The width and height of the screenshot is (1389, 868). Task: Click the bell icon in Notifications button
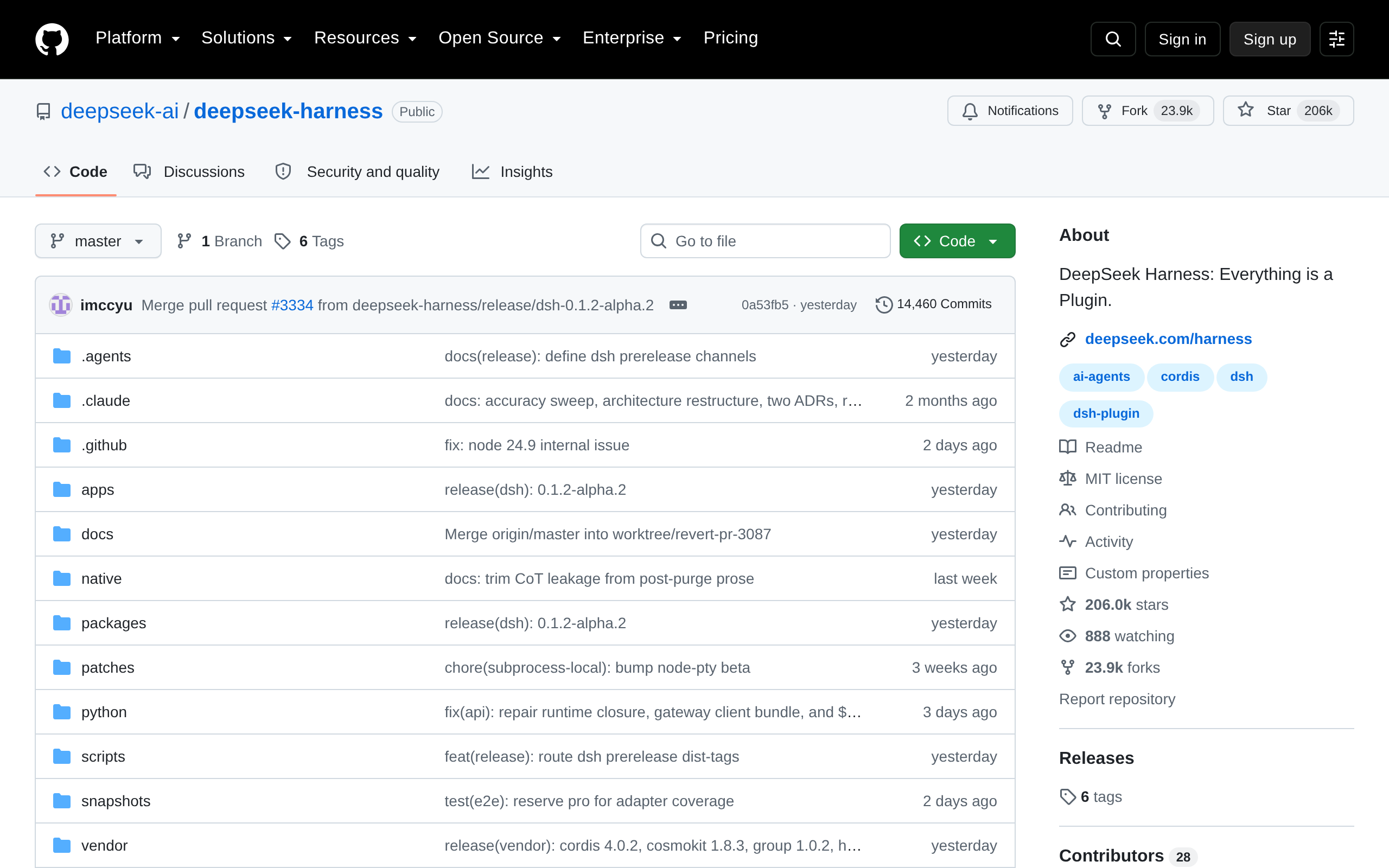pyautogui.click(x=970, y=111)
